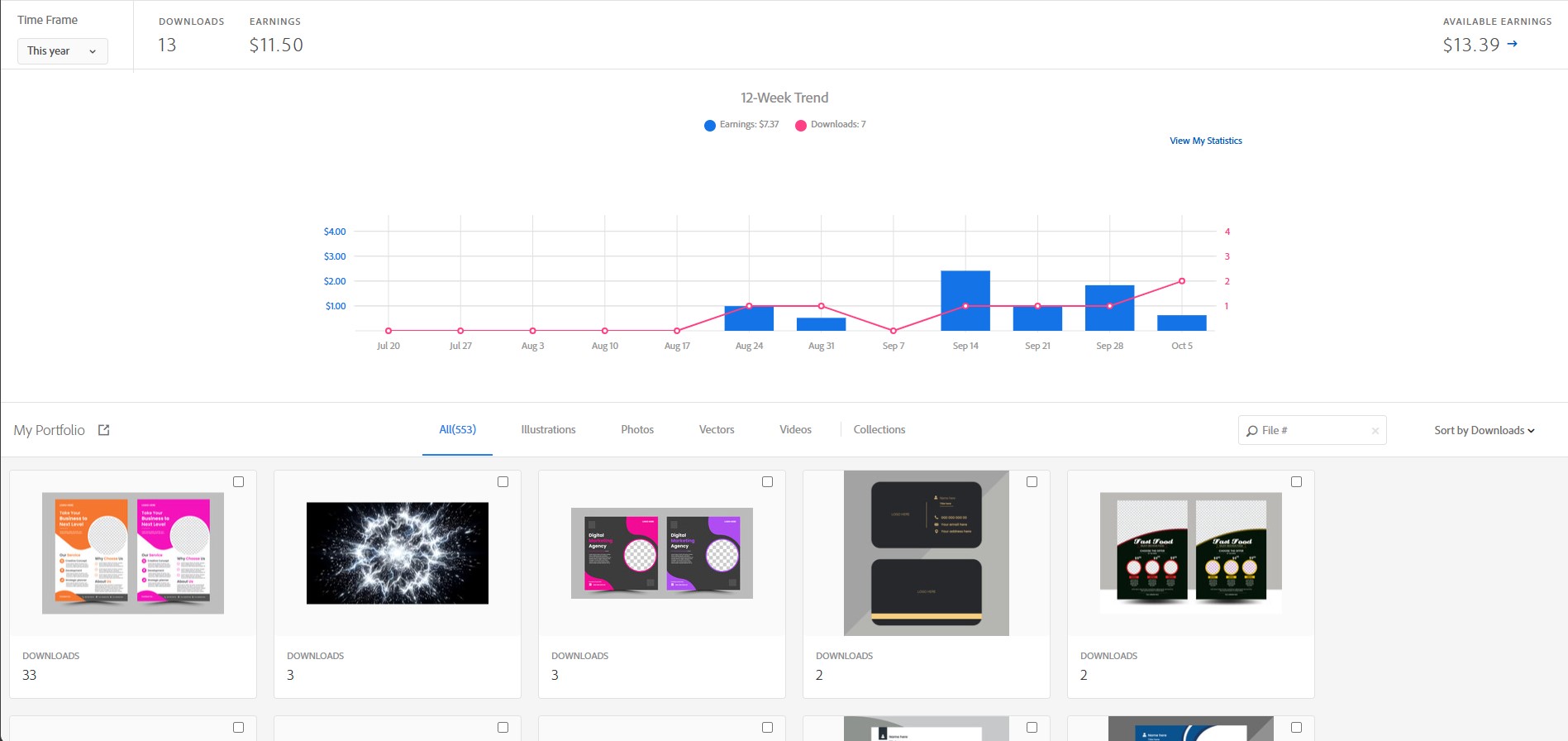Show the Videos tab
The height and width of the screenshot is (741, 1568).
(795, 430)
